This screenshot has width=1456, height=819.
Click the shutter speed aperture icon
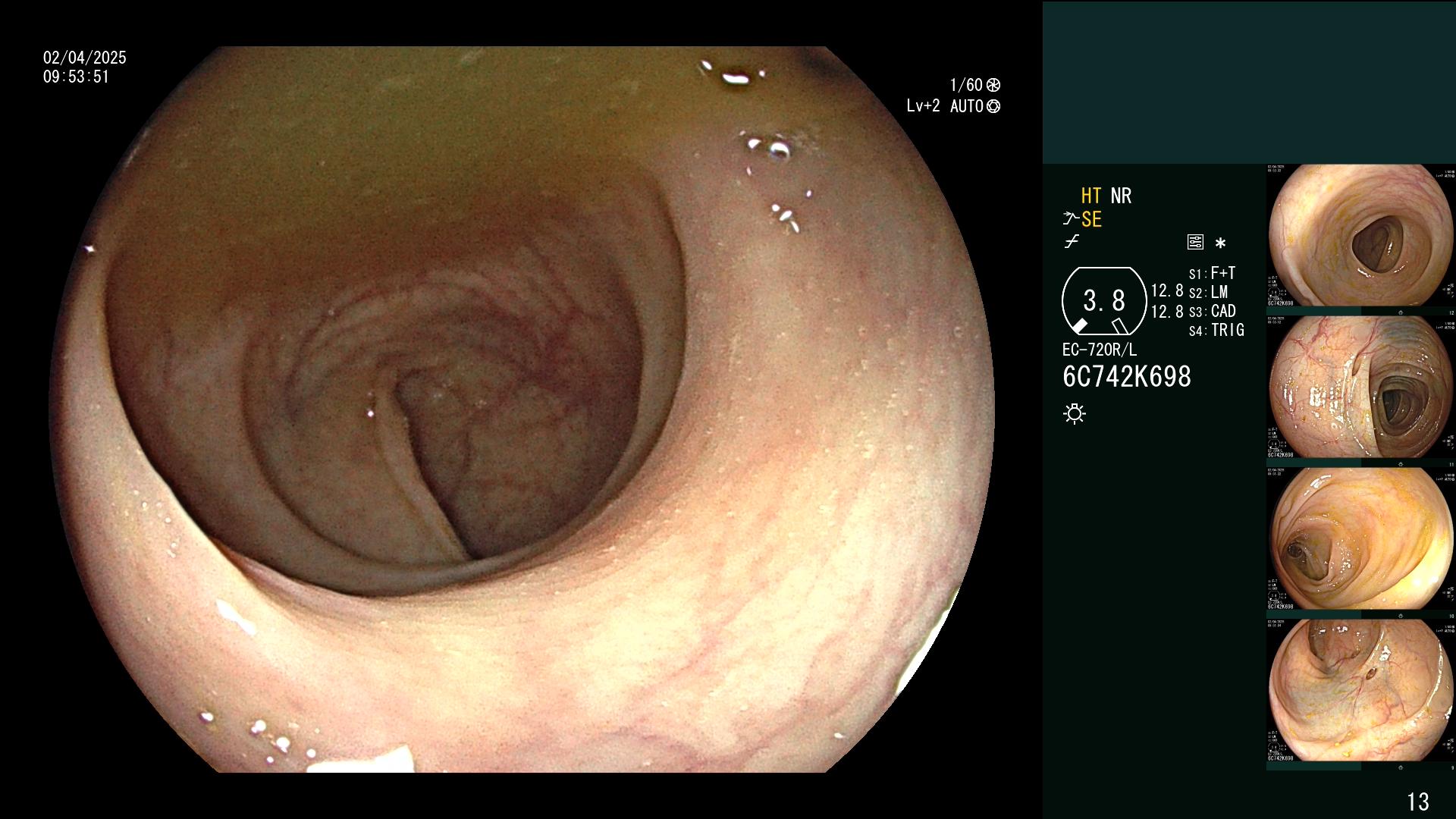click(x=993, y=85)
